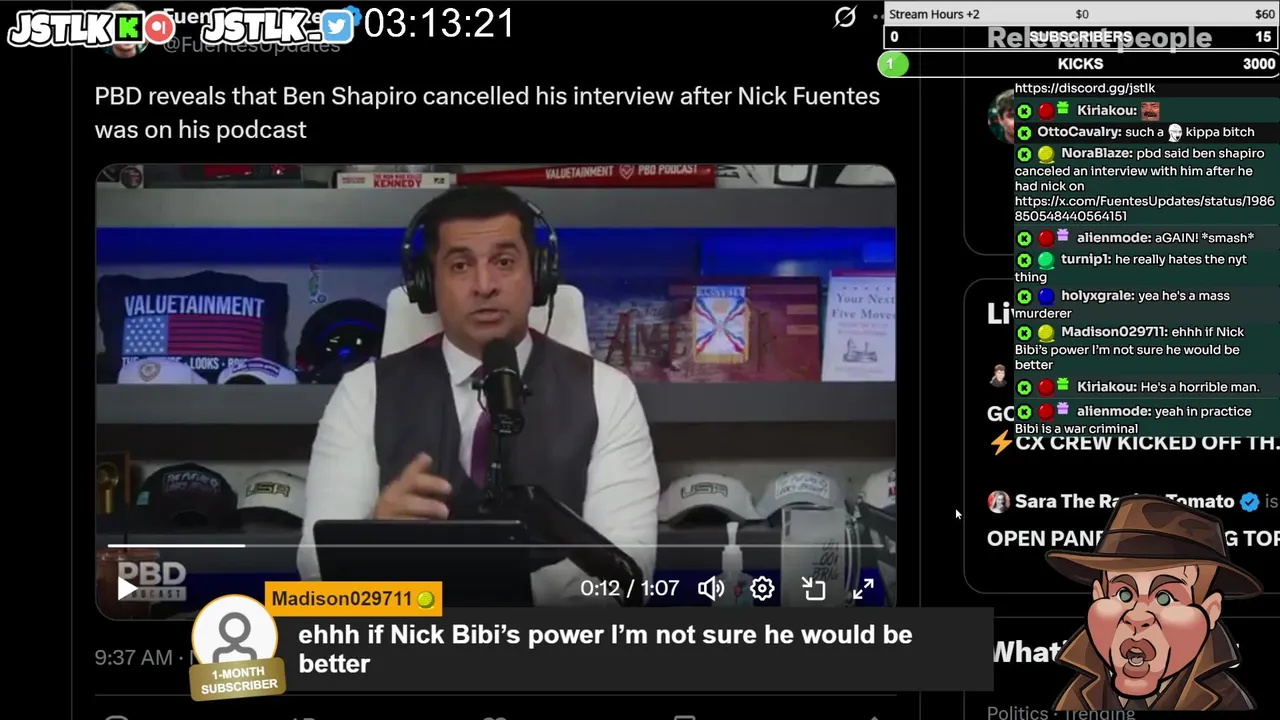Viewport: 1280px width, 720px height.
Task: Open the discord.gg/jstlk link
Action: tap(1085, 88)
